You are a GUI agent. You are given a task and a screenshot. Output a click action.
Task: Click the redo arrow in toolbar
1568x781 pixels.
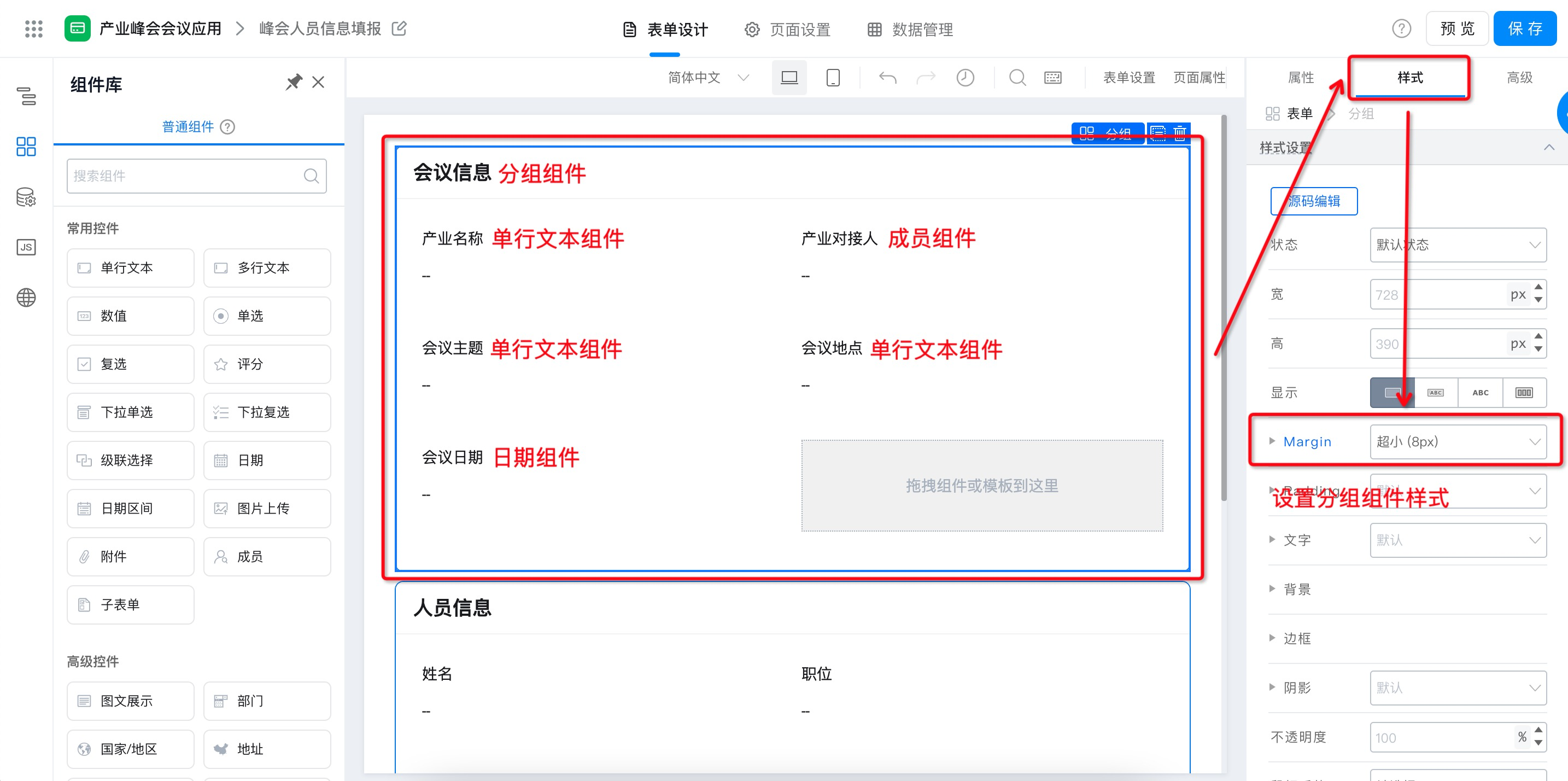(926, 78)
